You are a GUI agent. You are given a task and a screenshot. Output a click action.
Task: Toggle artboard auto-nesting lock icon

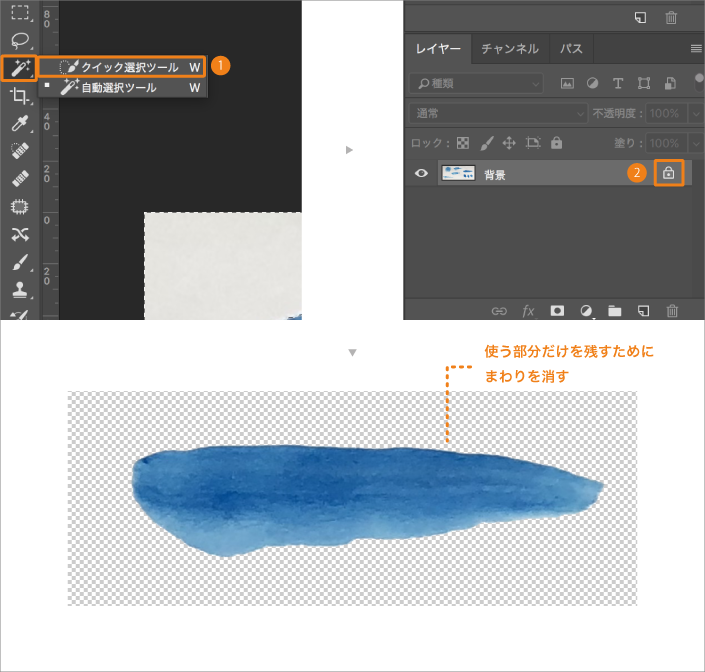[533, 143]
